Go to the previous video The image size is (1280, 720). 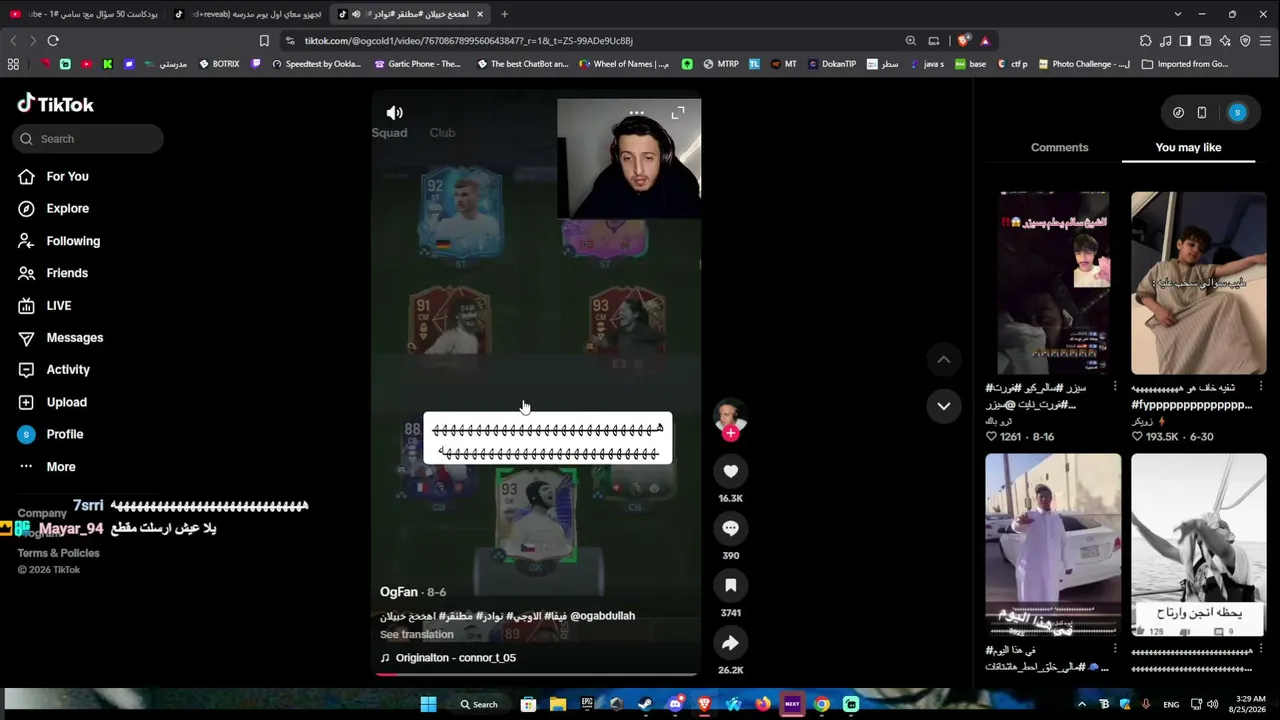(943, 359)
